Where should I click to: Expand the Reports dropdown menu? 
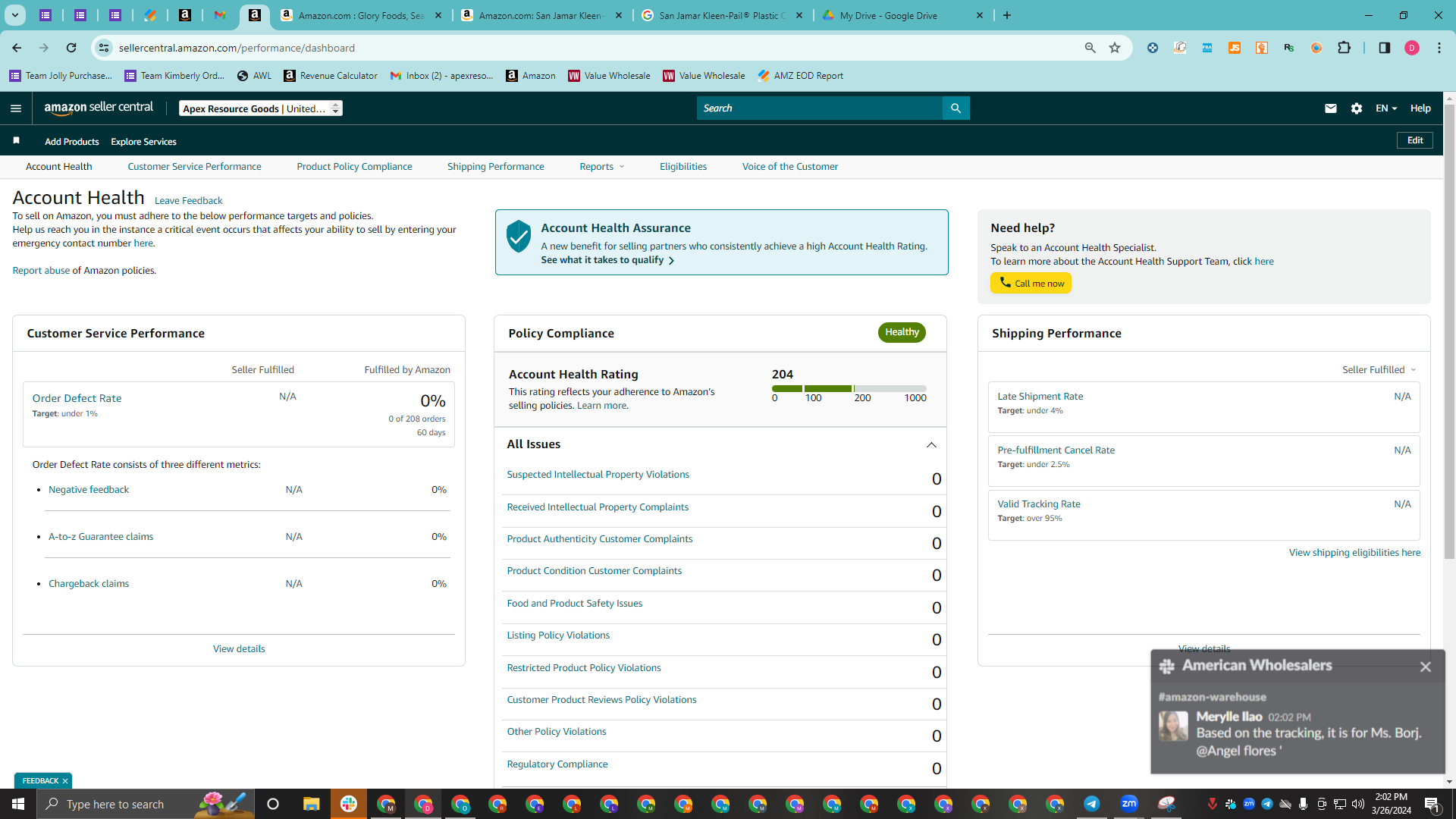pyautogui.click(x=602, y=167)
